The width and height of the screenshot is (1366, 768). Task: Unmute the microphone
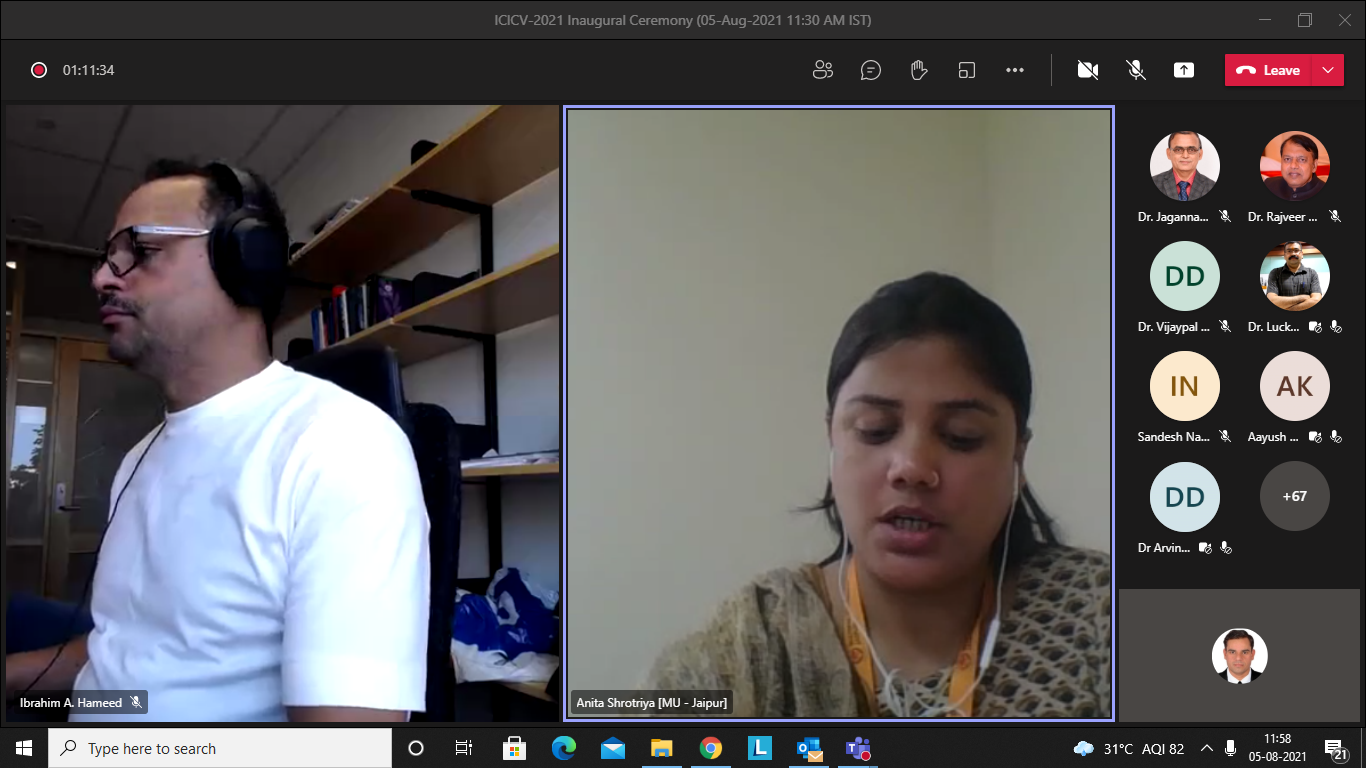[1136, 70]
